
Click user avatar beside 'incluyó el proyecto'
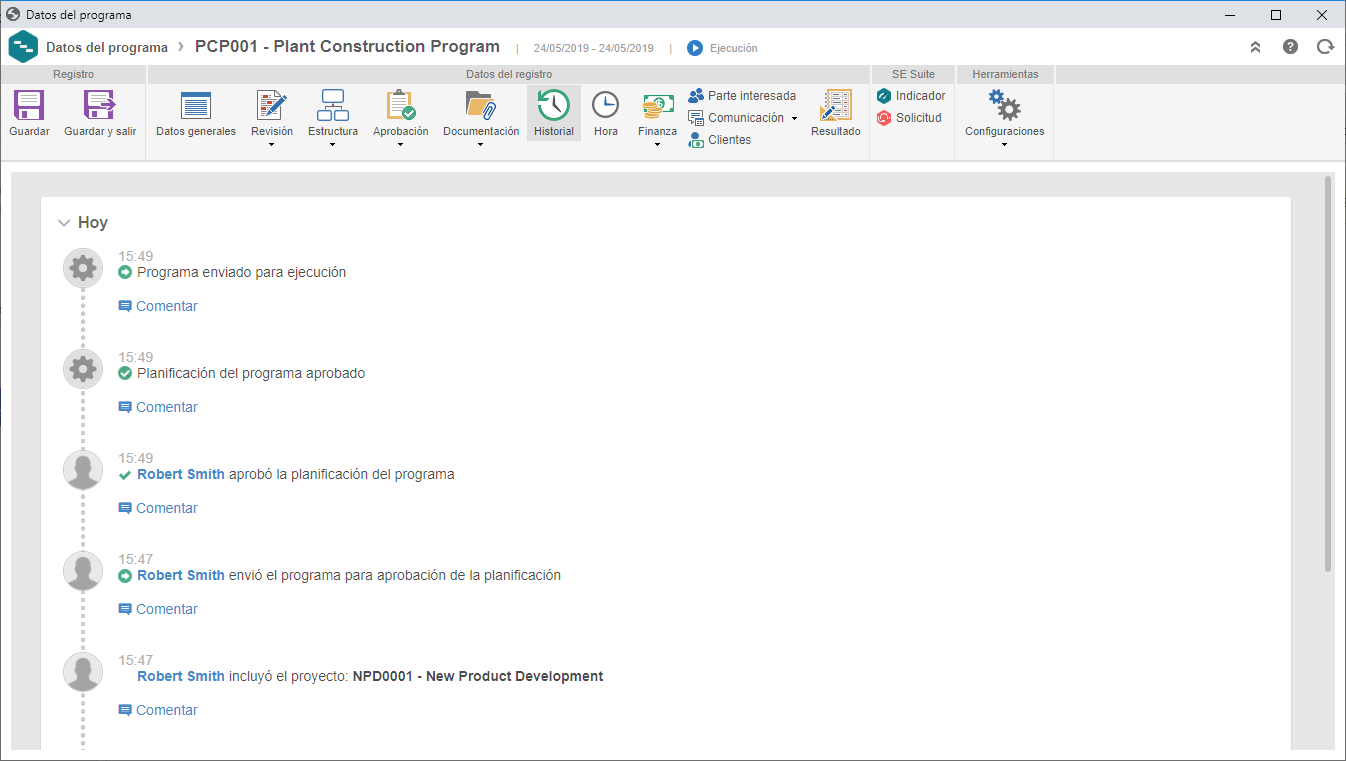point(83,672)
